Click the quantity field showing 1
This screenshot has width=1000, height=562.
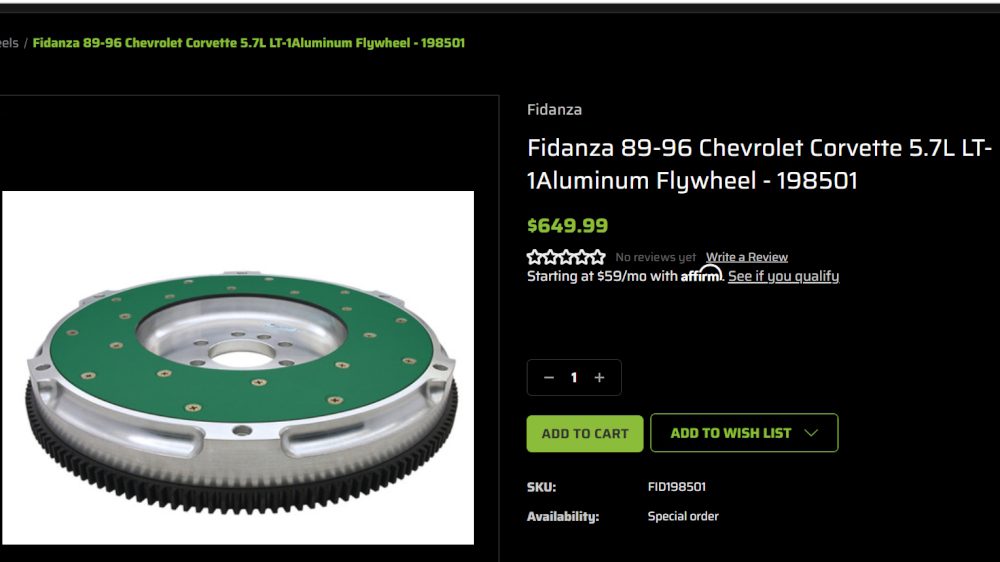click(x=574, y=378)
